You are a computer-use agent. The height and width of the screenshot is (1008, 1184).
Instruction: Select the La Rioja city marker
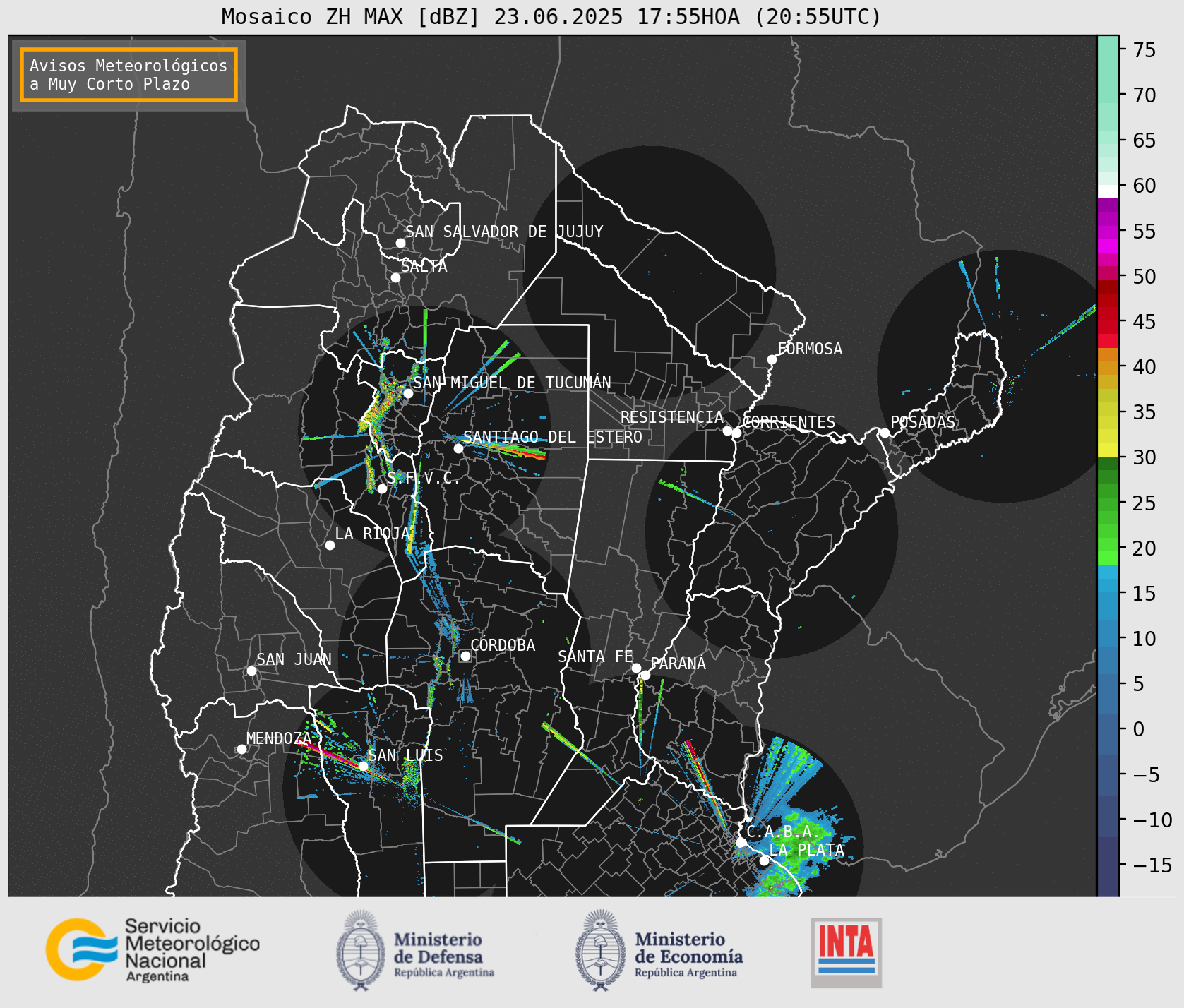330,545
